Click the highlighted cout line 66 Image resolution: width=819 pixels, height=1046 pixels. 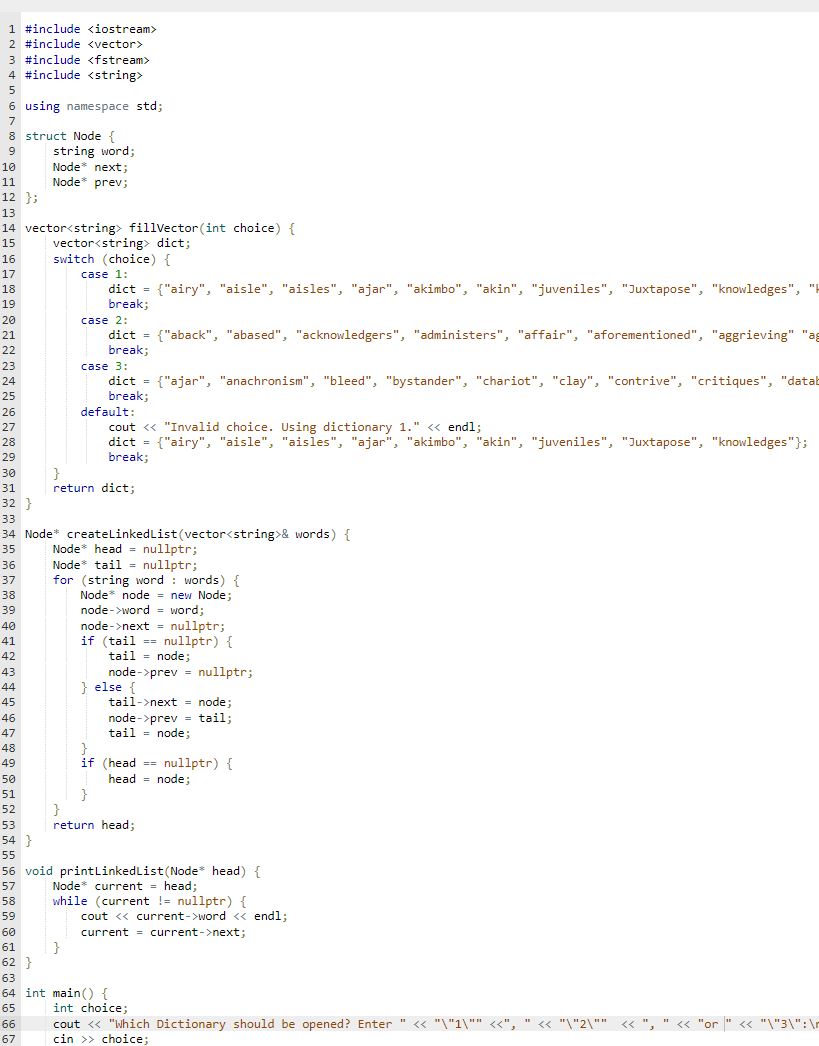200,1022
